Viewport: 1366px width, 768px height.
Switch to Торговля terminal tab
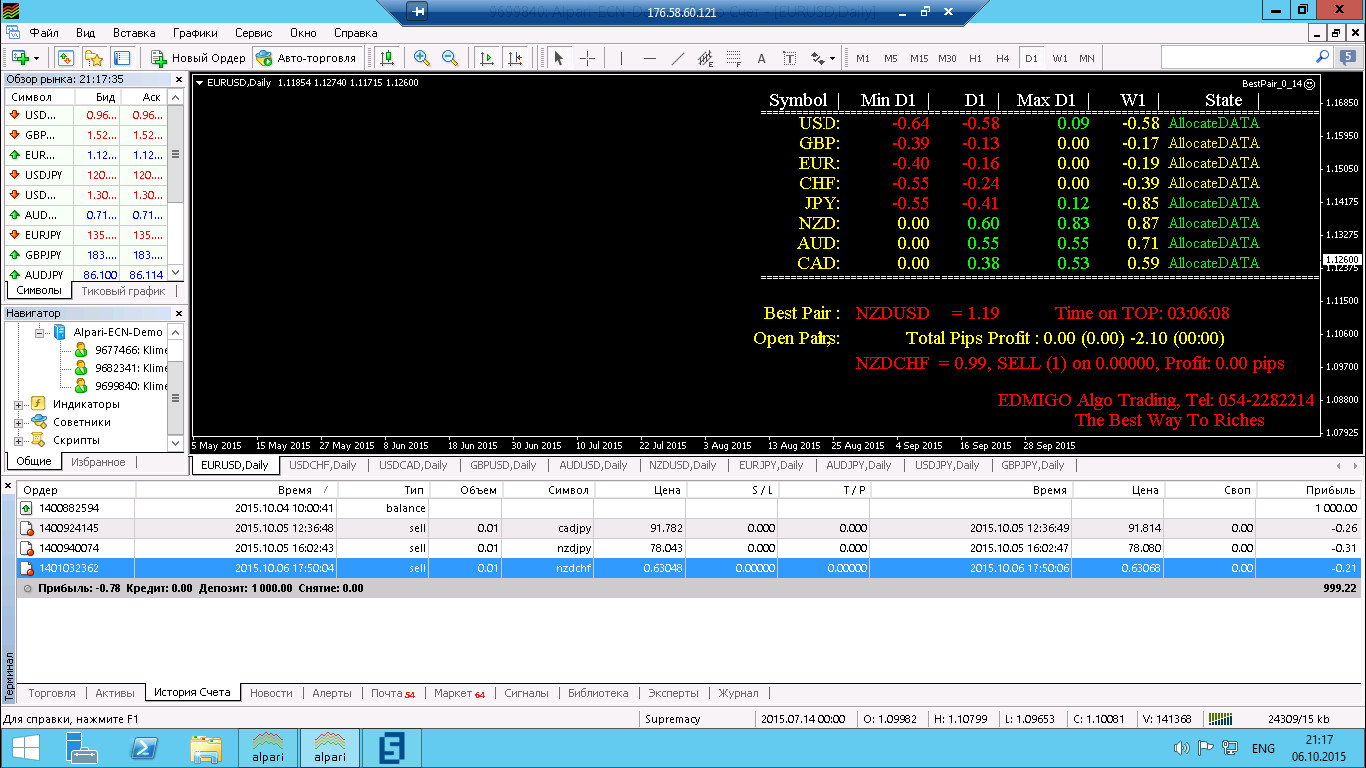(x=52, y=693)
